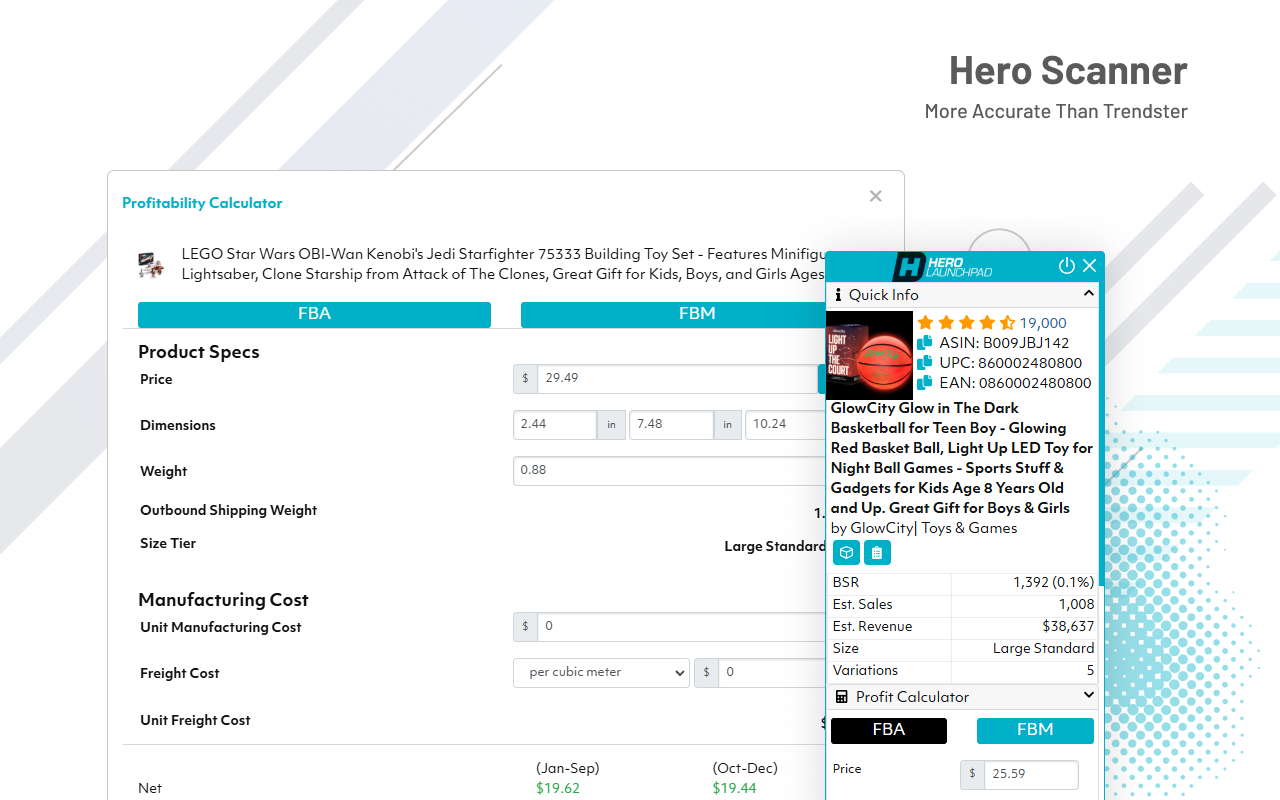Copy the ASIN using its copy icon
Viewport: 1280px width, 800px height.
pyautogui.click(x=925, y=343)
